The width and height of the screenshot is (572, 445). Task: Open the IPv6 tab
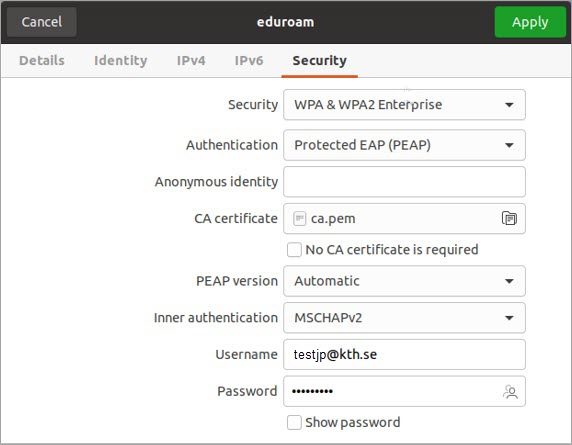point(249,61)
